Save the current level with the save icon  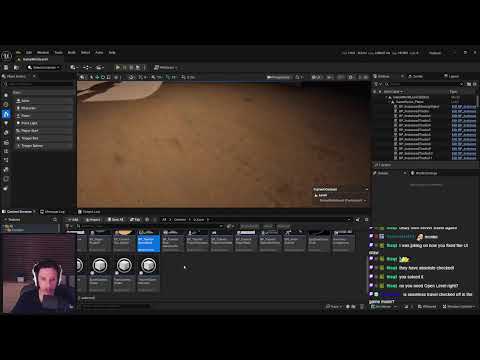tap(6, 67)
